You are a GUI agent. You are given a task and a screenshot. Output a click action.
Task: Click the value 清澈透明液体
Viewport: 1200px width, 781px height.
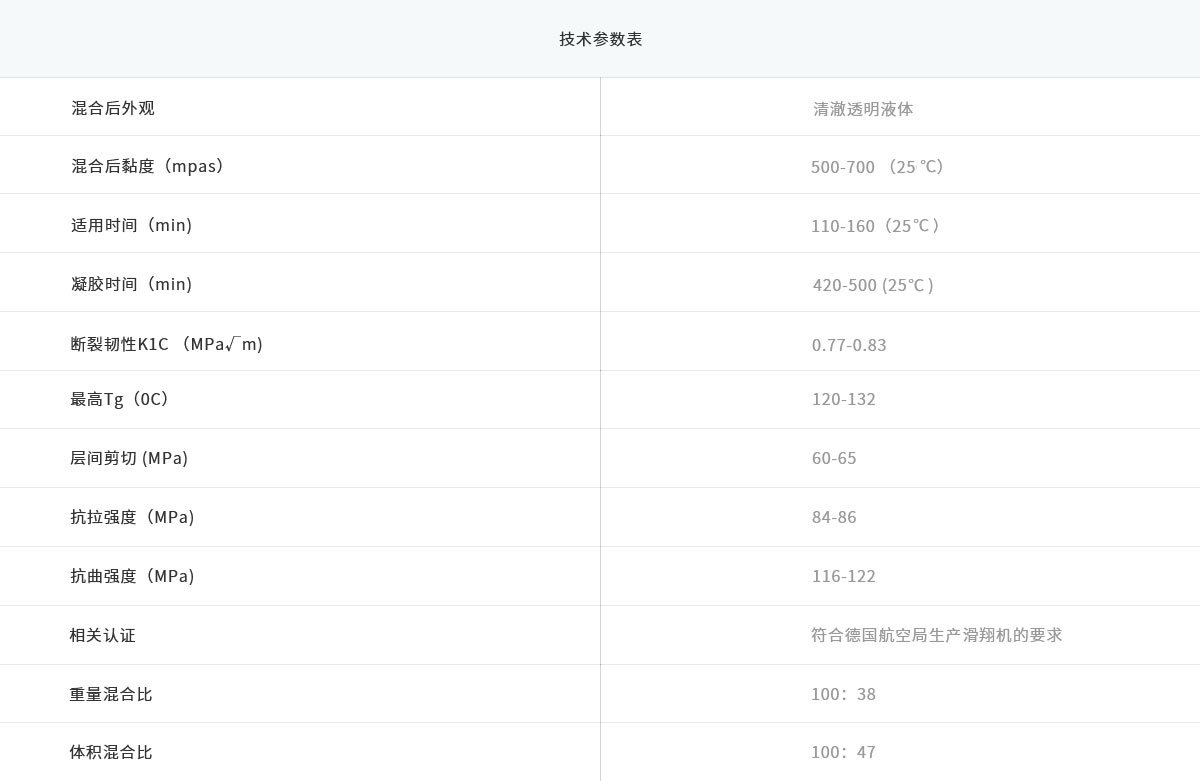point(863,109)
